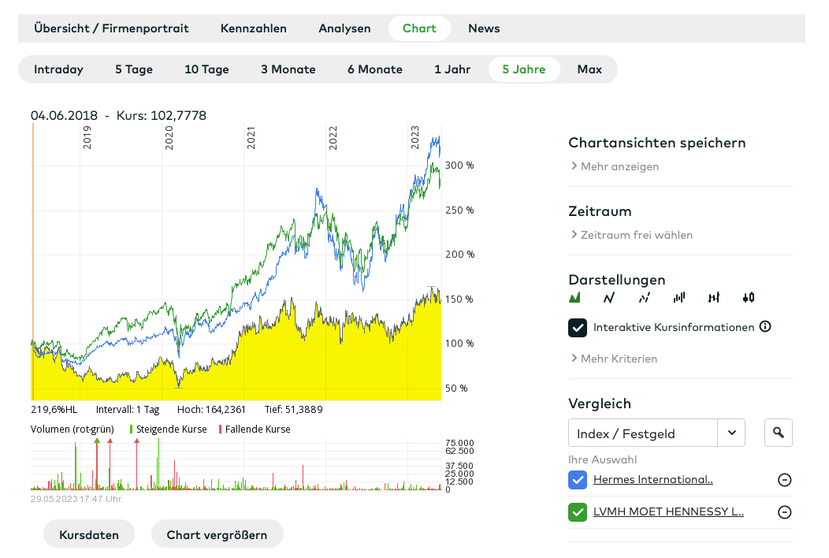Image resolution: width=829 pixels, height=558 pixels.
Task: Toggle the blue Hermes International checkbox
Action: click(x=577, y=480)
